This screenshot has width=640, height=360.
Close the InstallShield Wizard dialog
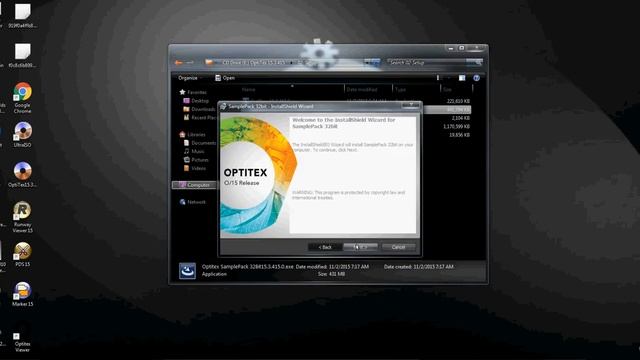click(x=411, y=105)
